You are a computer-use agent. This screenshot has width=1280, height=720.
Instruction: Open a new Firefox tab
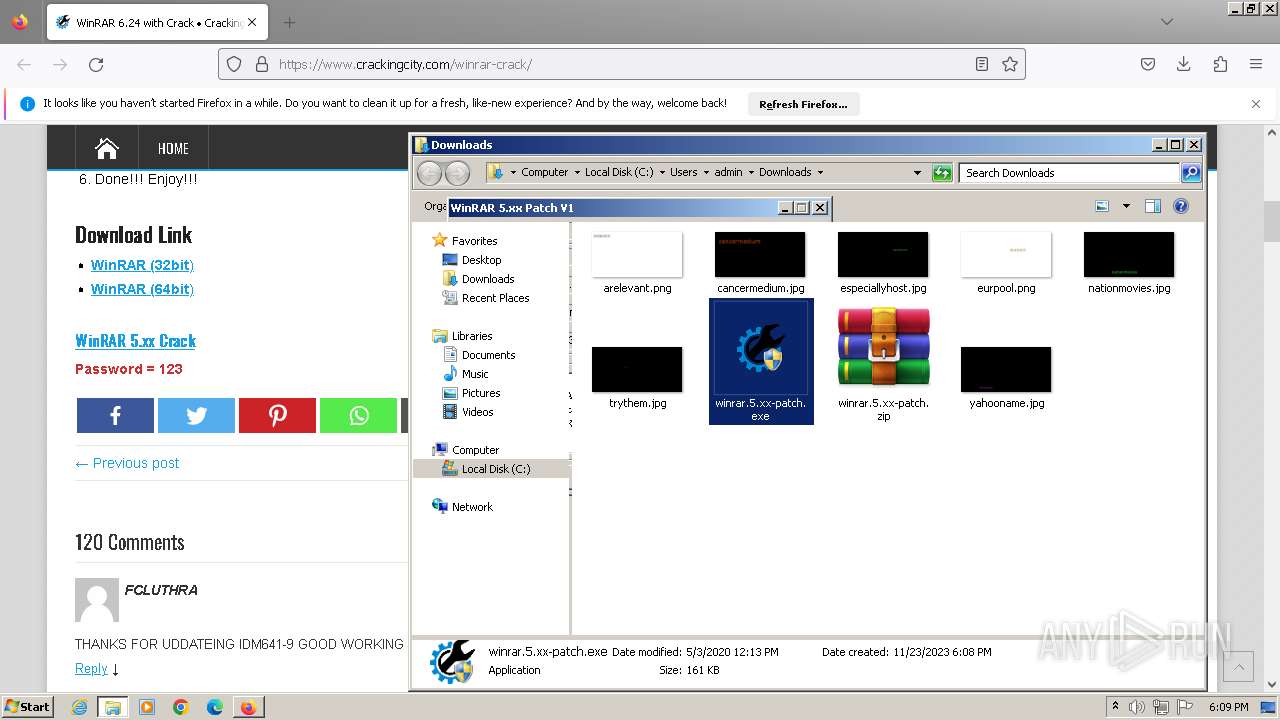(x=289, y=22)
